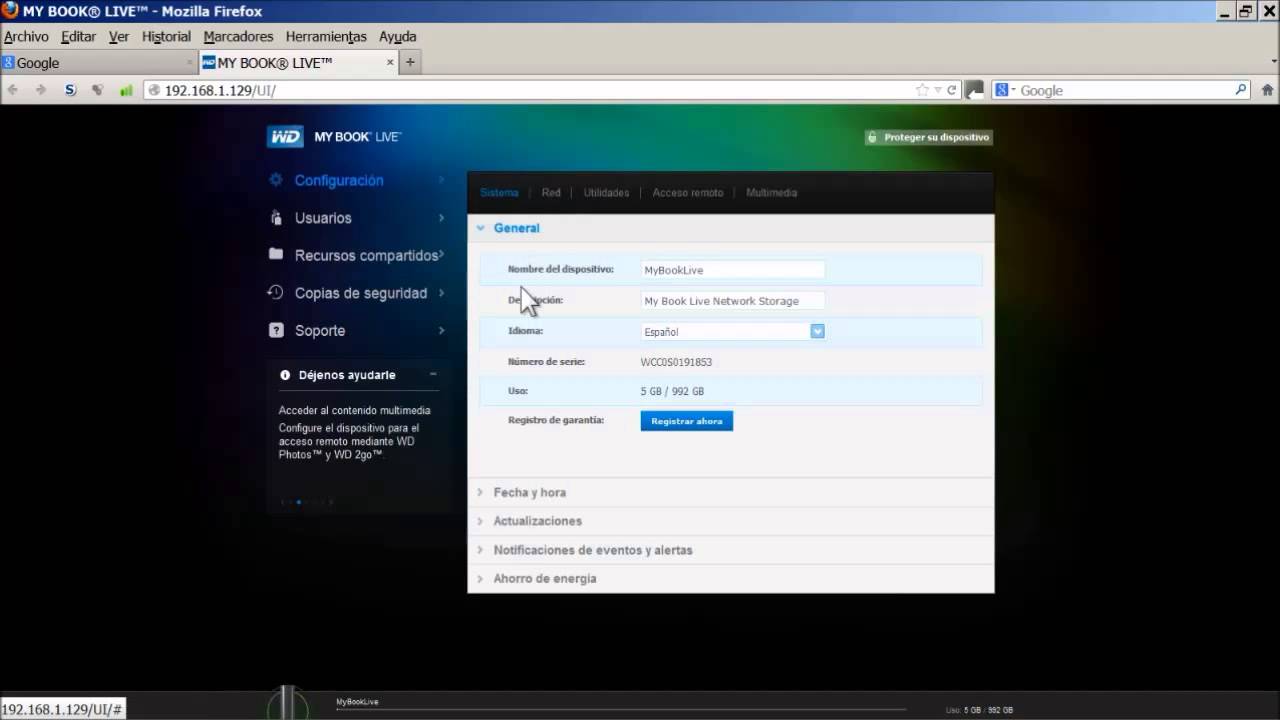The height and width of the screenshot is (720, 1280).
Task: Reload the page with the refresh icon
Action: click(x=952, y=90)
